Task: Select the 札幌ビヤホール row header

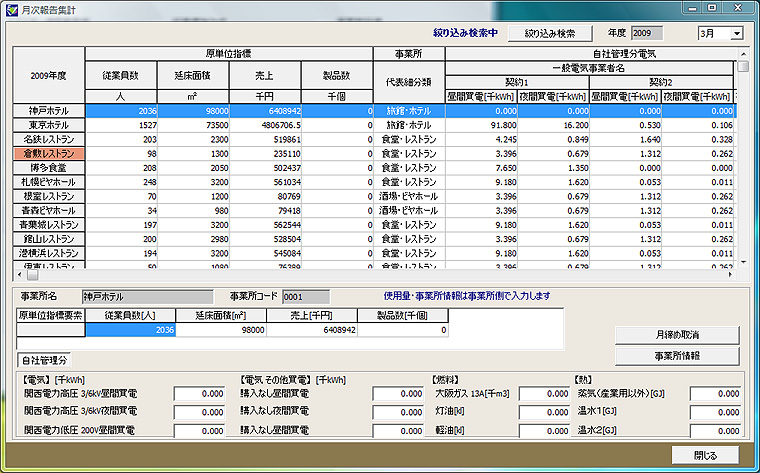Action: click(48, 182)
